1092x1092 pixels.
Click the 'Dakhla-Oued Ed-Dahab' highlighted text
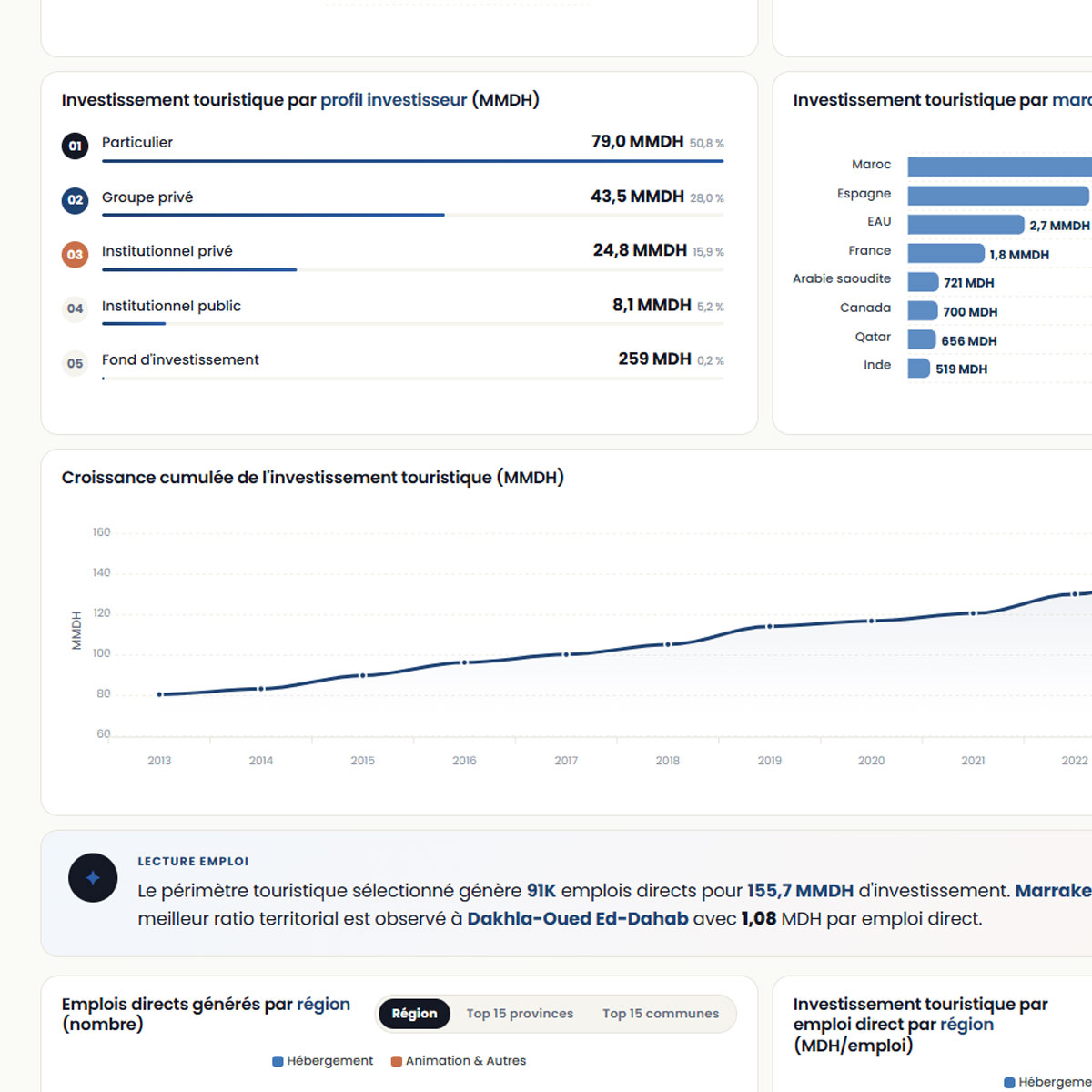pos(578,919)
